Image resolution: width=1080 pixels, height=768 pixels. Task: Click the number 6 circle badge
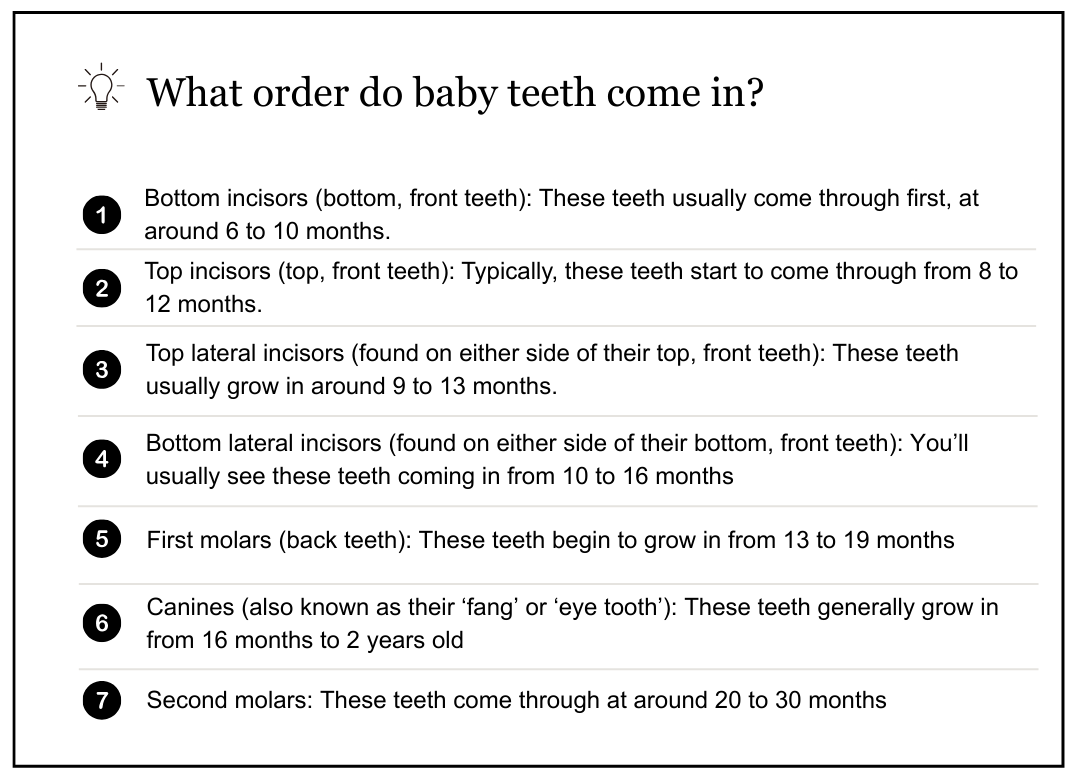tap(102, 623)
